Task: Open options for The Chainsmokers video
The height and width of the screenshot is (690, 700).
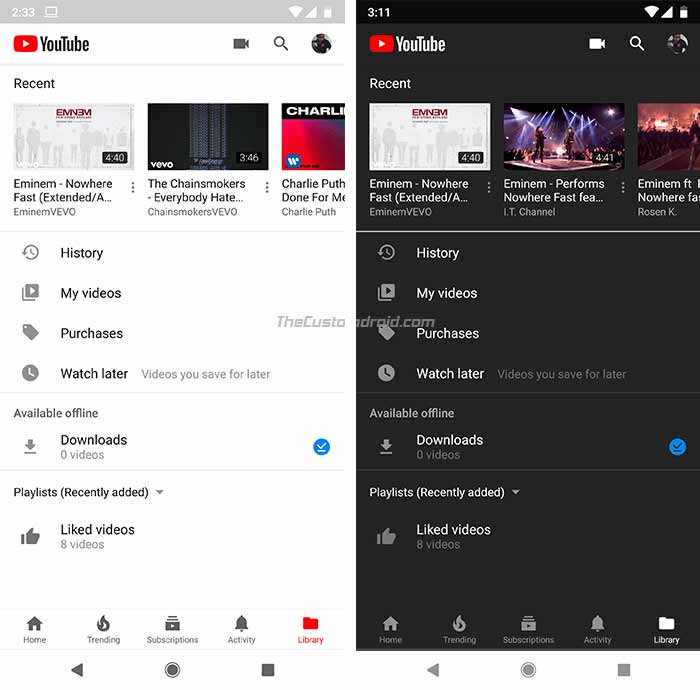Action: [x=267, y=187]
